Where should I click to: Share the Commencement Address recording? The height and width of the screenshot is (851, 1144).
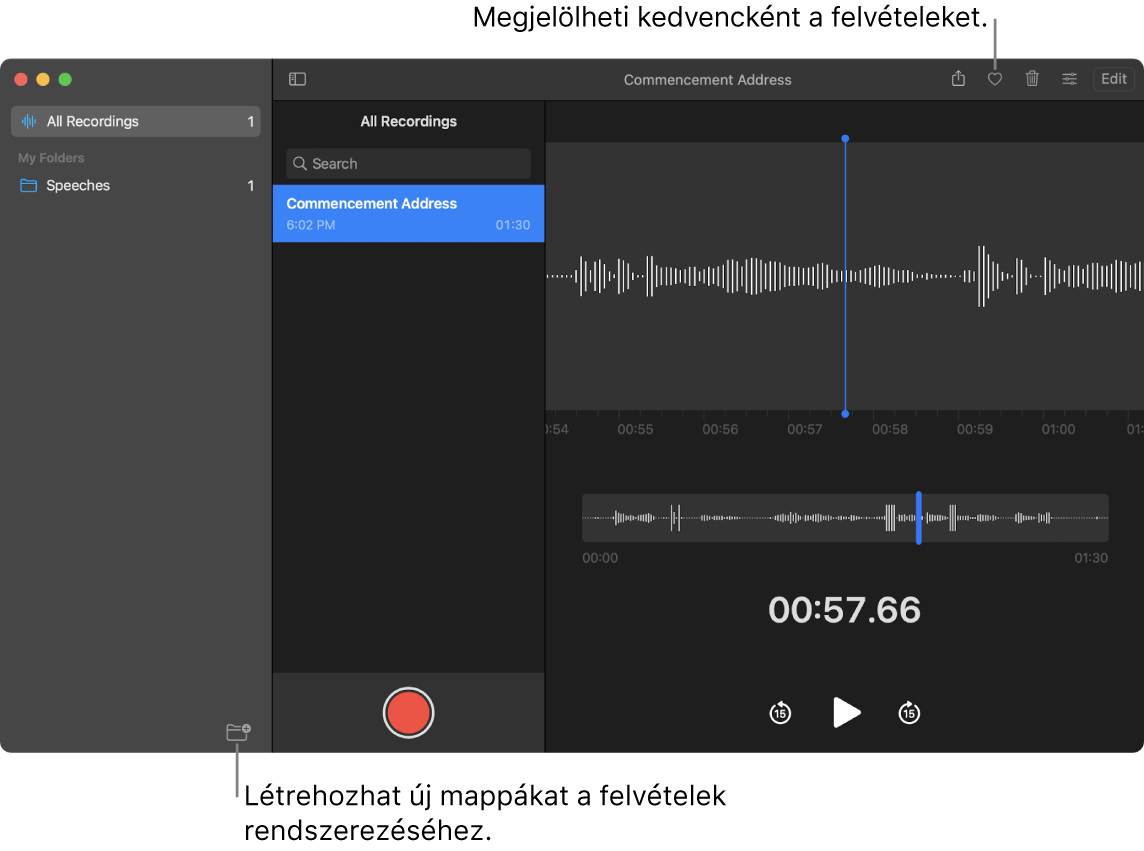[x=957, y=79]
